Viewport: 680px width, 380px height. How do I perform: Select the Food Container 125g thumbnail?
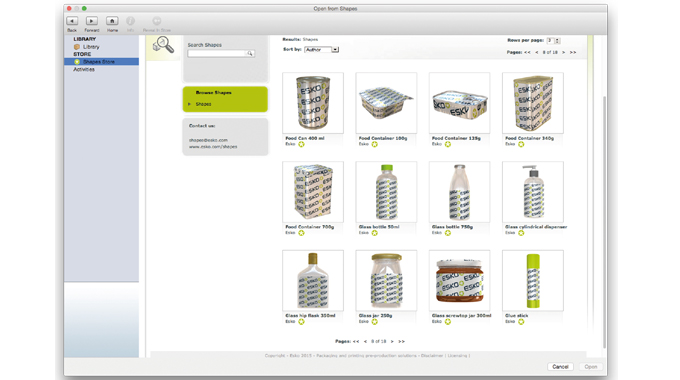[459, 103]
